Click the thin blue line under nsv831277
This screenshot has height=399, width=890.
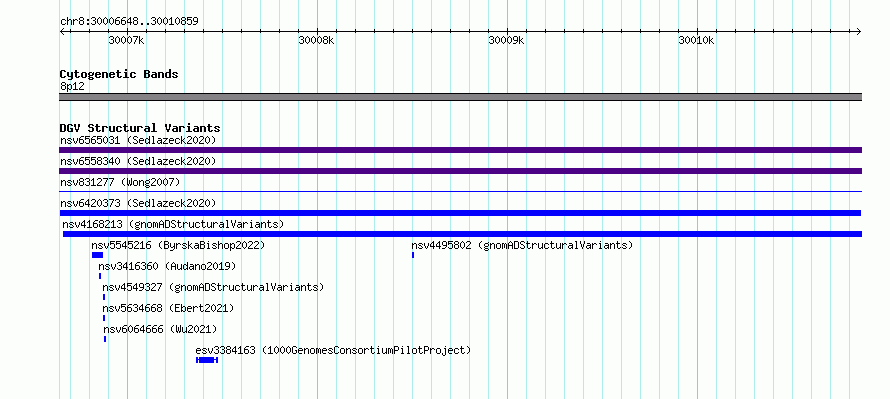(x=460, y=192)
